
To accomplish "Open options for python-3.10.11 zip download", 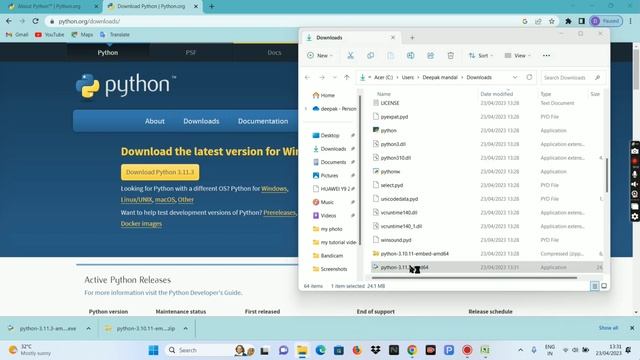I will pyautogui.click(x=186, y=329).
